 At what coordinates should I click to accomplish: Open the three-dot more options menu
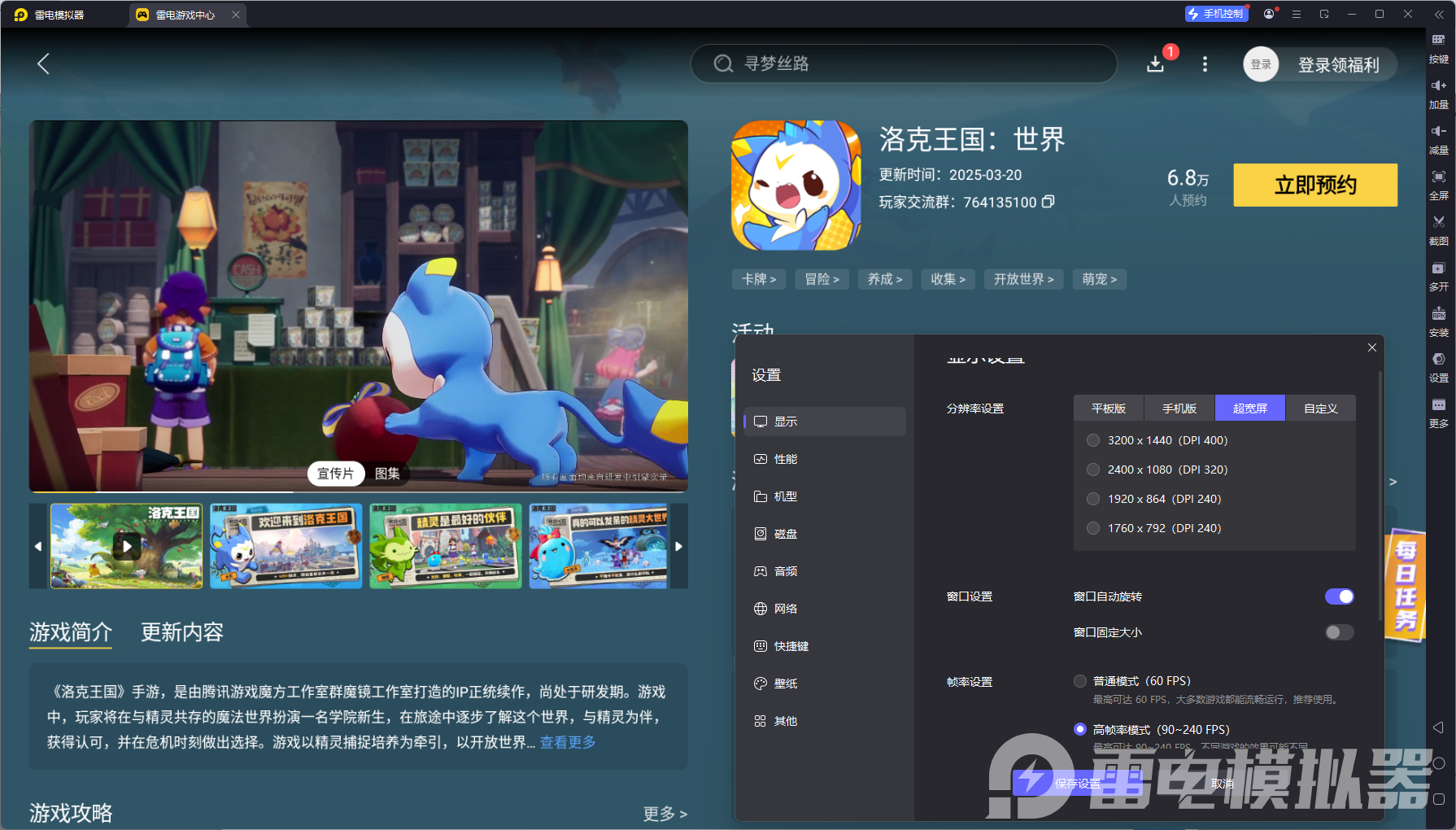(1205, 63)
